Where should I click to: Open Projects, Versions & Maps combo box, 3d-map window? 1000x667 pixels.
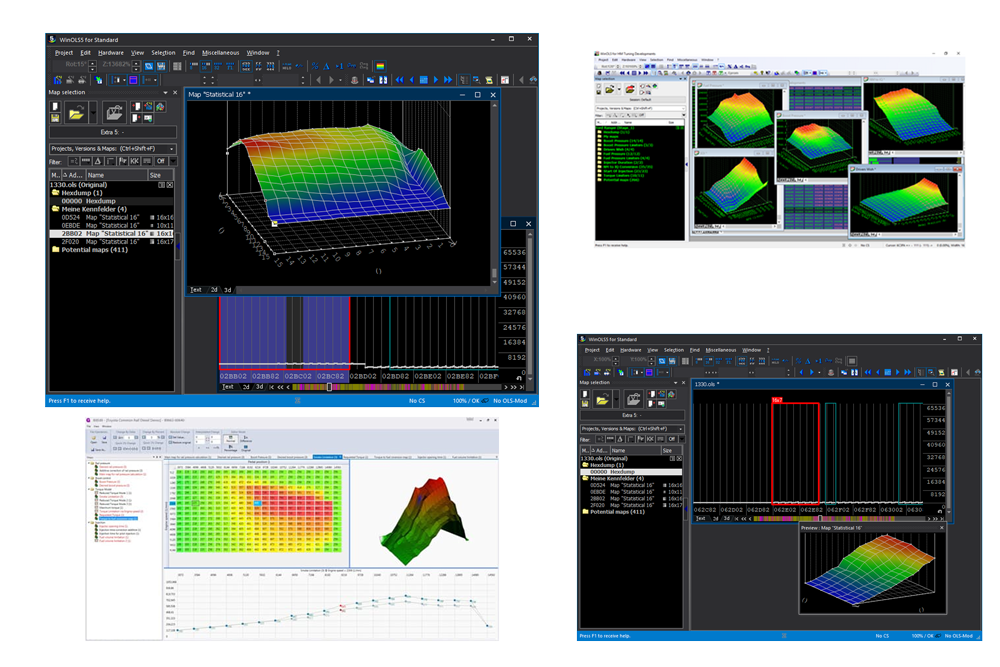pyautogui.click(x=113, y=149)
